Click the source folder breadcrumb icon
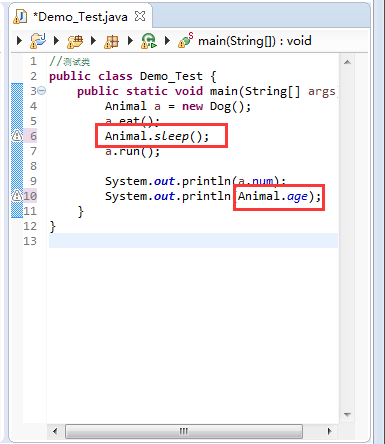This screenshot has width=385, height=444. [x=75, y=42]
